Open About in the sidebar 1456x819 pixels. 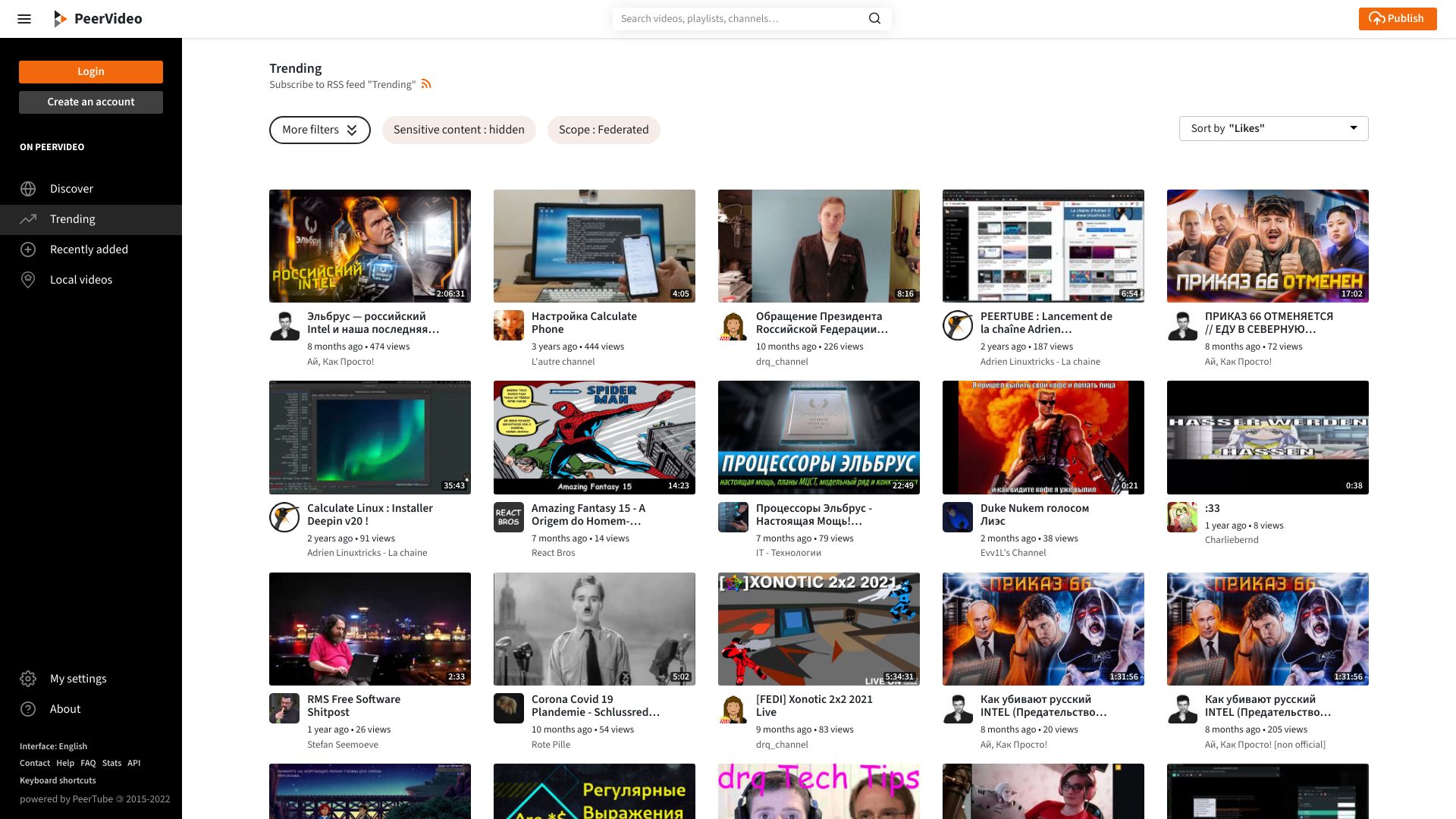pyautogui.click(x=91, y=709)
